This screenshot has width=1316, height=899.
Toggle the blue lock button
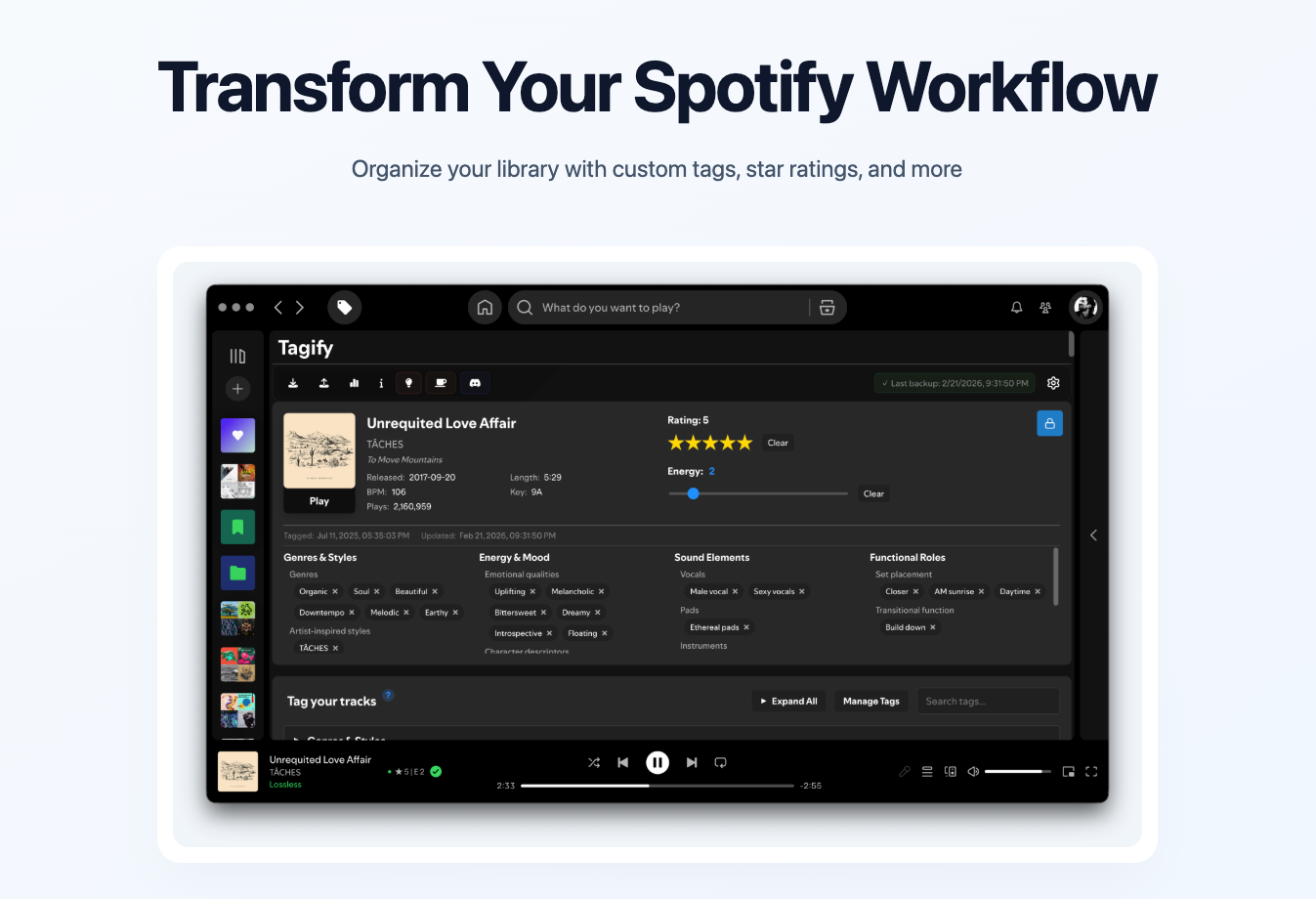(1049, 423)
